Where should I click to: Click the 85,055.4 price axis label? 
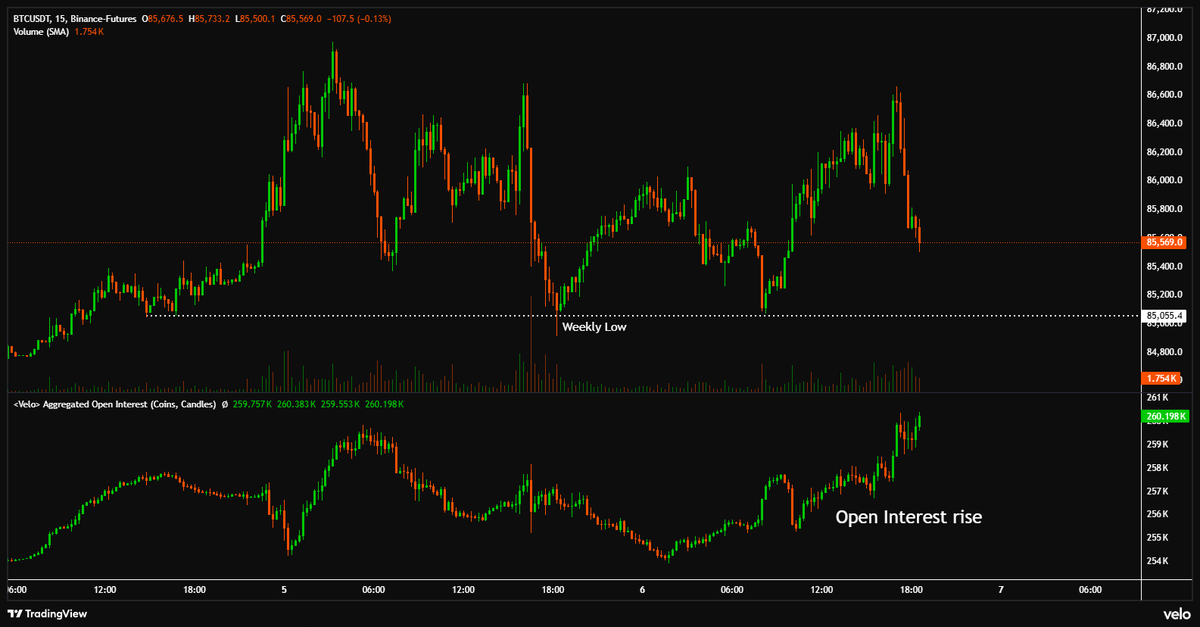(x=1165, y=316)
